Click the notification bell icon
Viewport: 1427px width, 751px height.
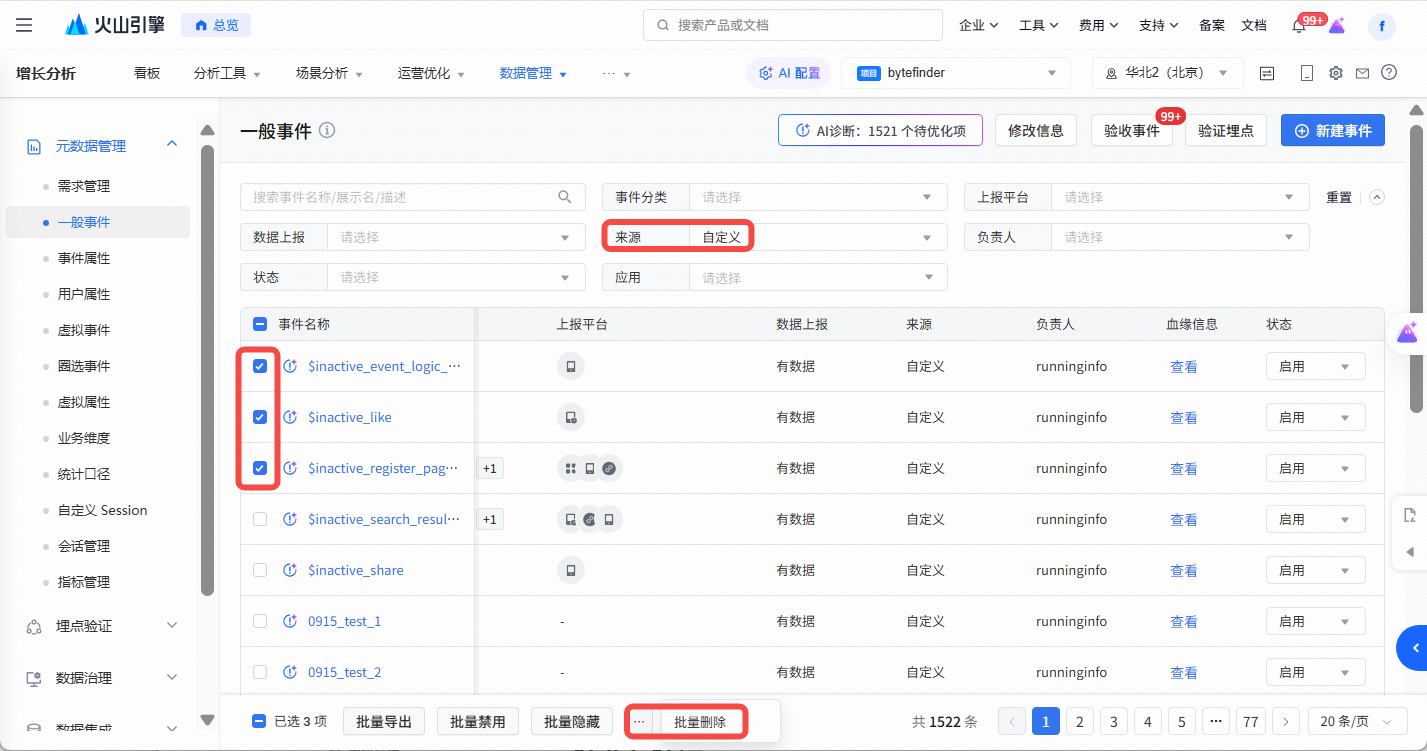point(1299,26)
